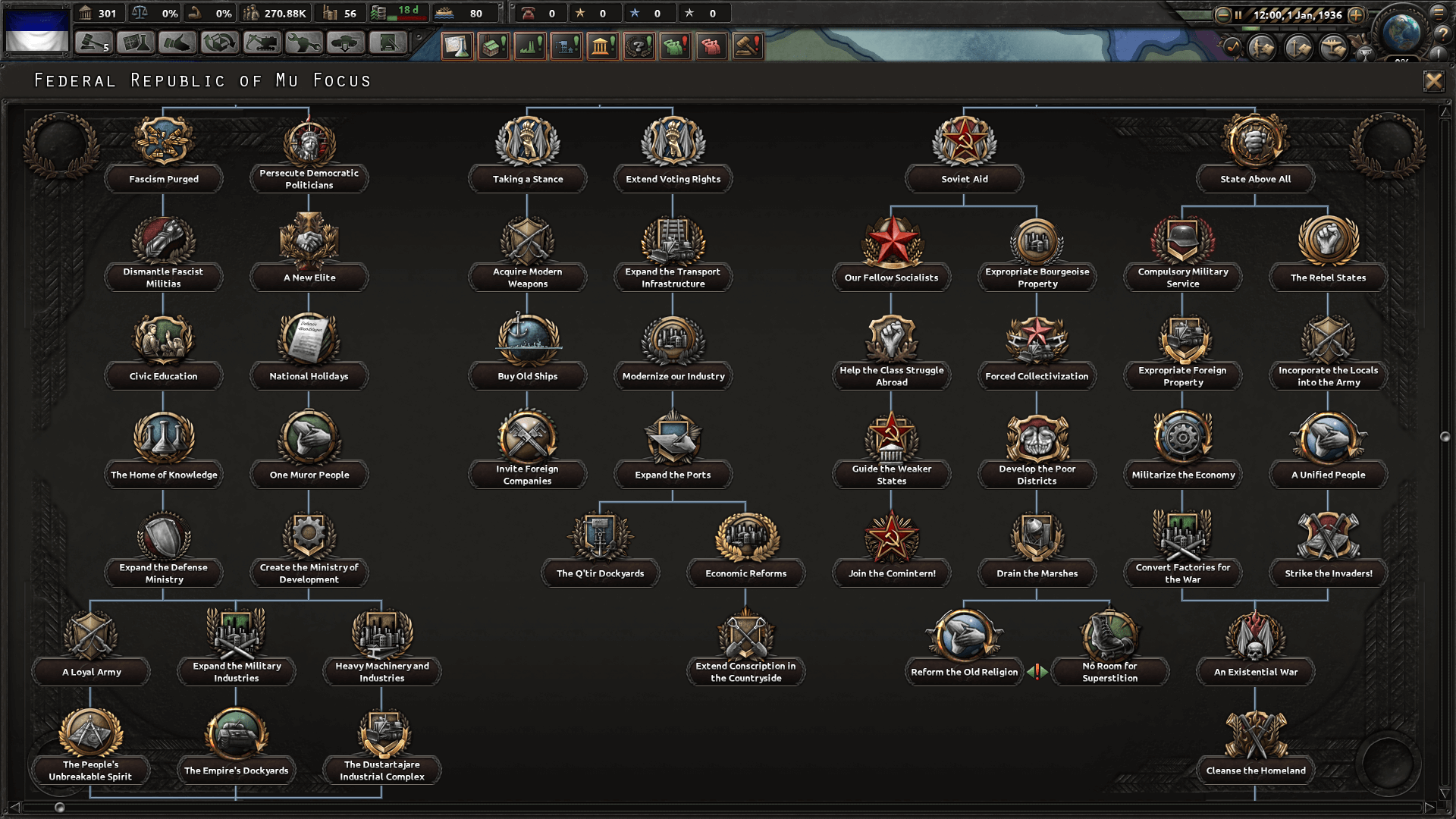Decrease game speed with minus button
1456x819 pixels.
(x=1222, y=14)
